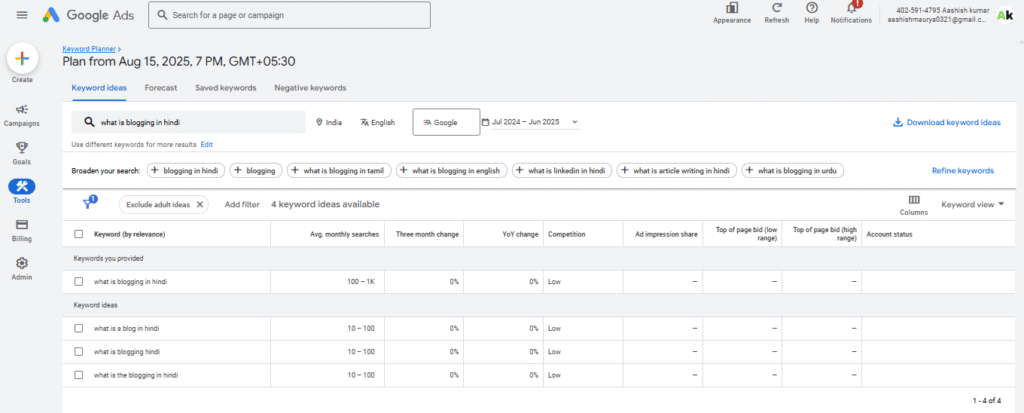The height and width of the screenshot is (413, 1024).
Task: Open Billing in the sidebar
Action: coord(22,229)
